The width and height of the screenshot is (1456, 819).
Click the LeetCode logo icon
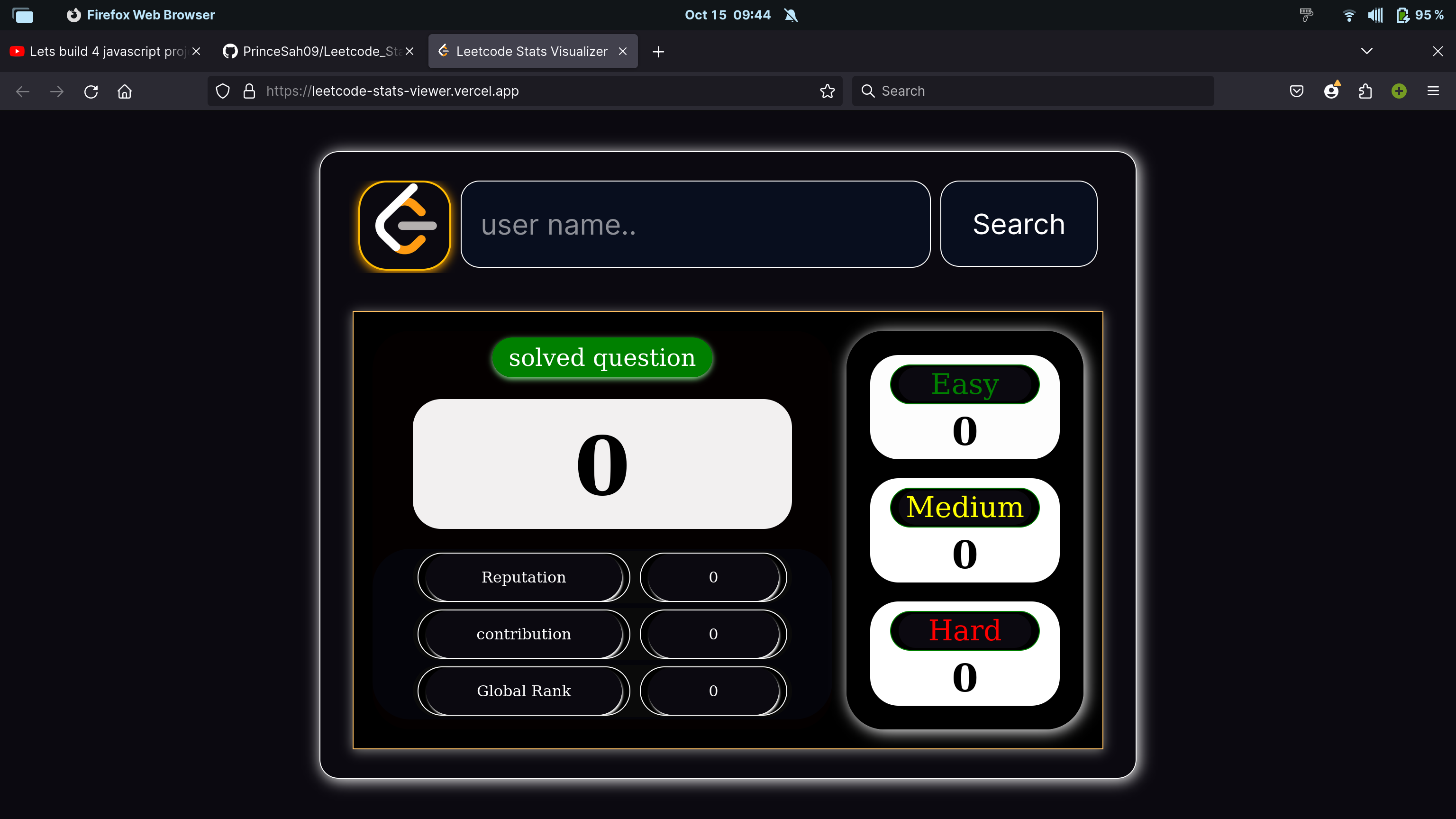[x=405, y=226]
